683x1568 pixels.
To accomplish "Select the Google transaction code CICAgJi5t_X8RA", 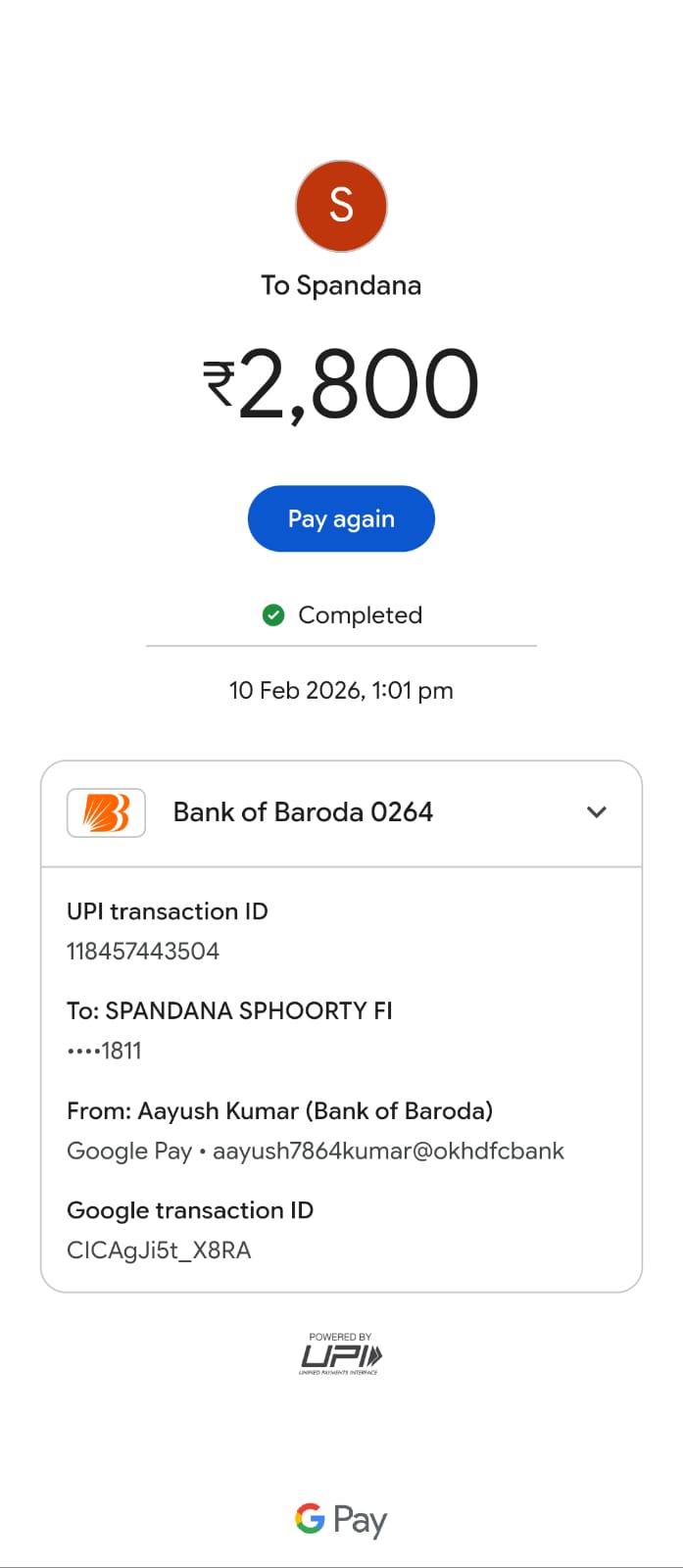I will point(159,1250).
